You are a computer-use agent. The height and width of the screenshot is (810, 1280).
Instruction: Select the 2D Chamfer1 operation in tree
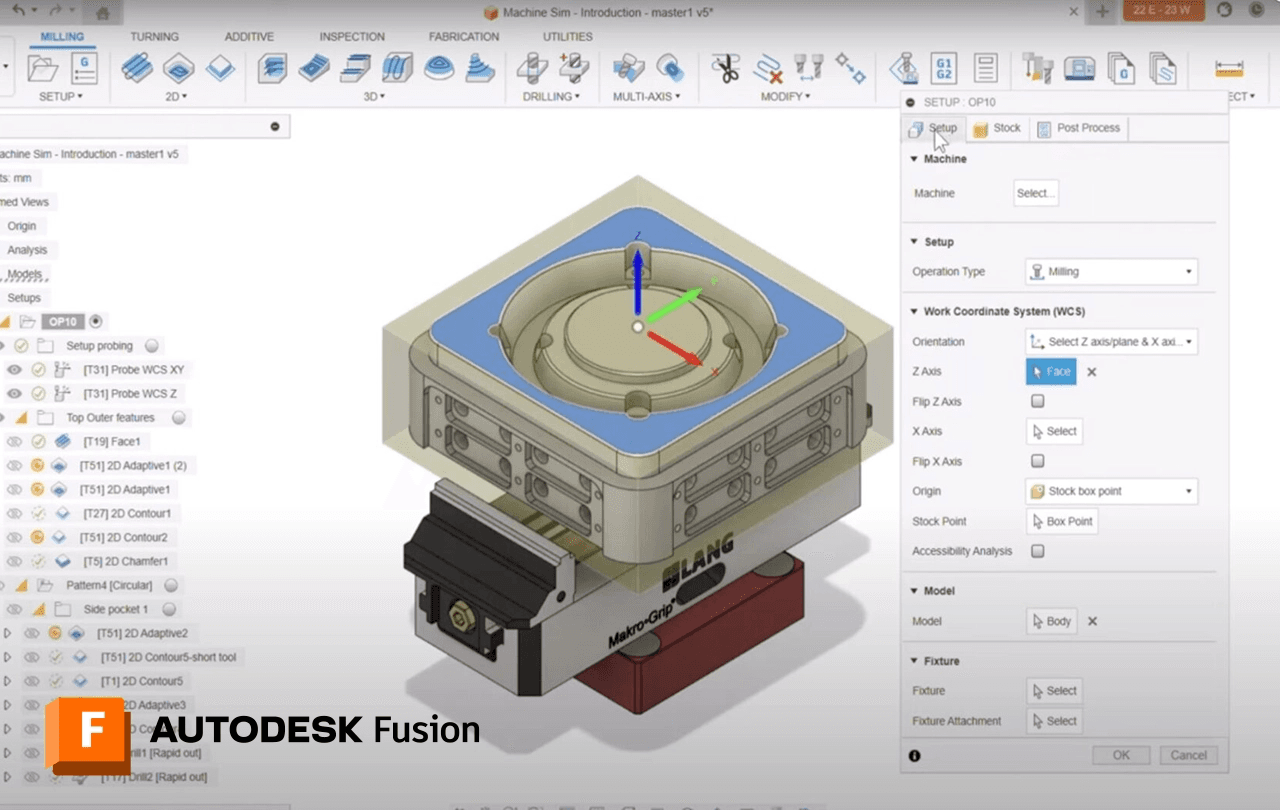coord(126,562)
